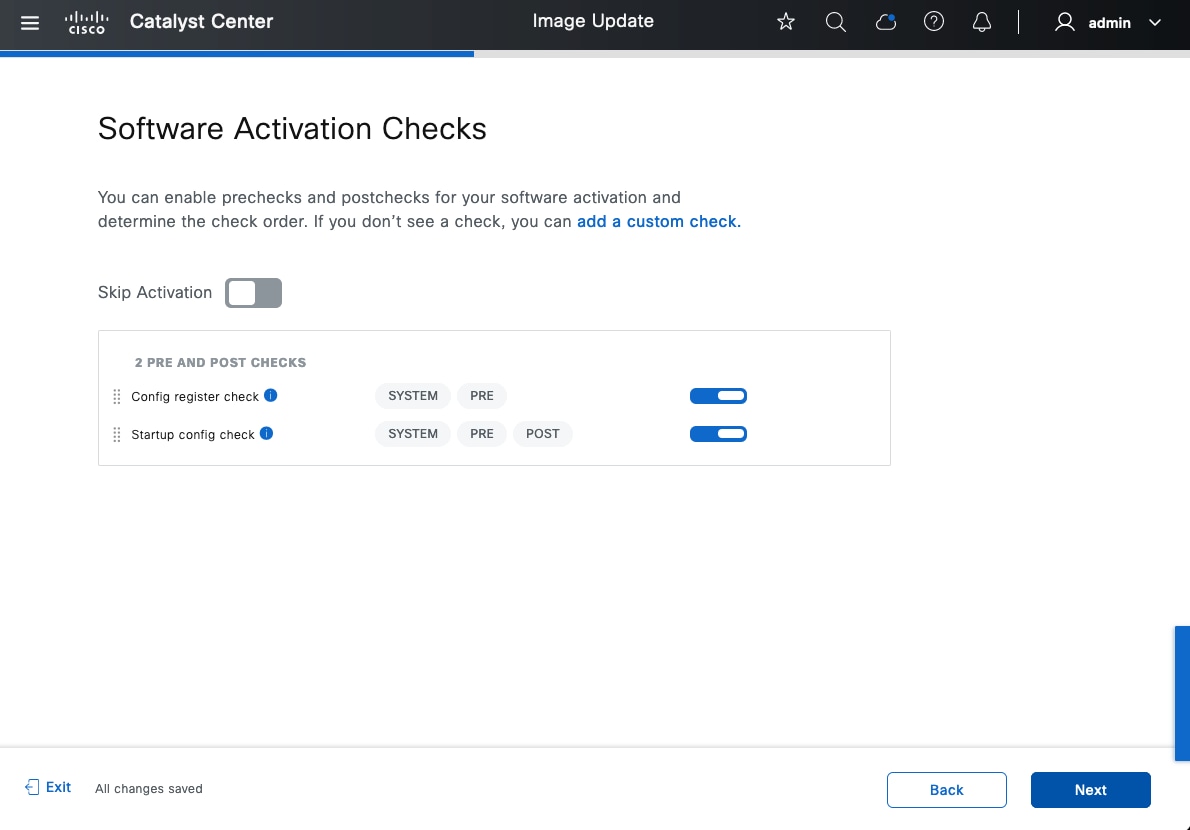
Task: Toggle the Skip Activation switch
Action: [x=253, y=293]
